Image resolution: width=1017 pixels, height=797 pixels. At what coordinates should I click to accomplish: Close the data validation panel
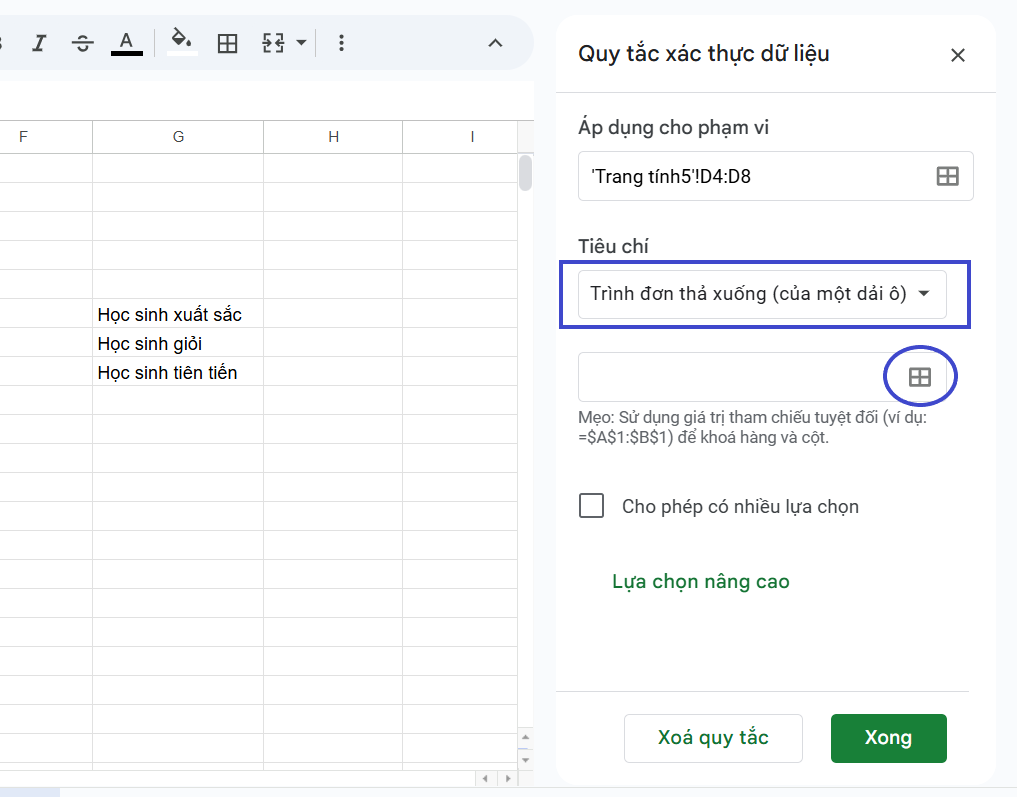(958, 55)
